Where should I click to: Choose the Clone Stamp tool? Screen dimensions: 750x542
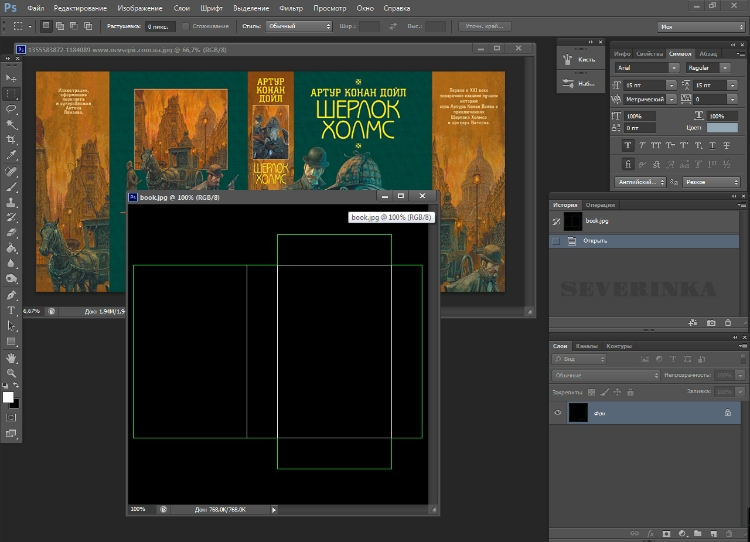point(12,201)
